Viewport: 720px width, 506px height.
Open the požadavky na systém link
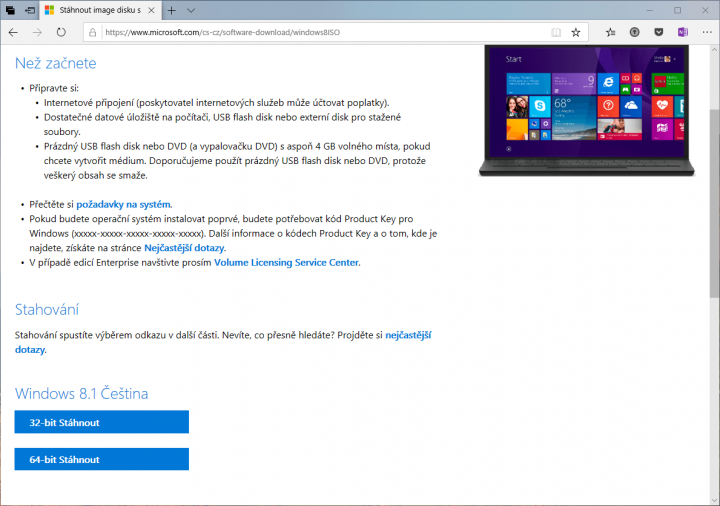124,204
